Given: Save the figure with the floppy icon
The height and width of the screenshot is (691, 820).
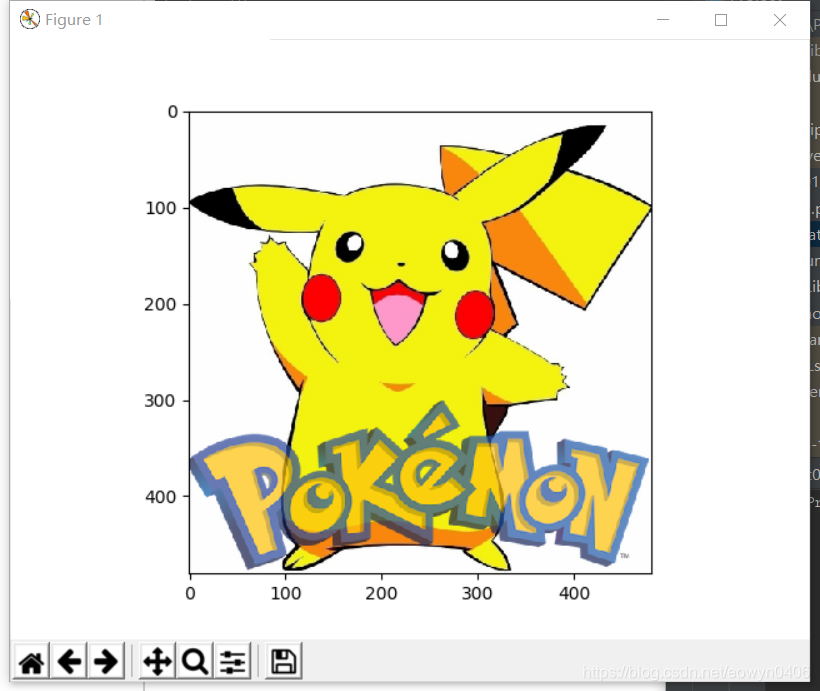Looking at the screenshot, I should pos(283,662).
